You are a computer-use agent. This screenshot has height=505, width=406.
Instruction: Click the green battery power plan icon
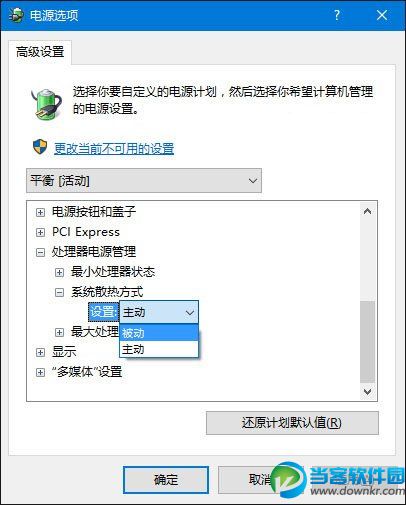[x=46, y=103]
